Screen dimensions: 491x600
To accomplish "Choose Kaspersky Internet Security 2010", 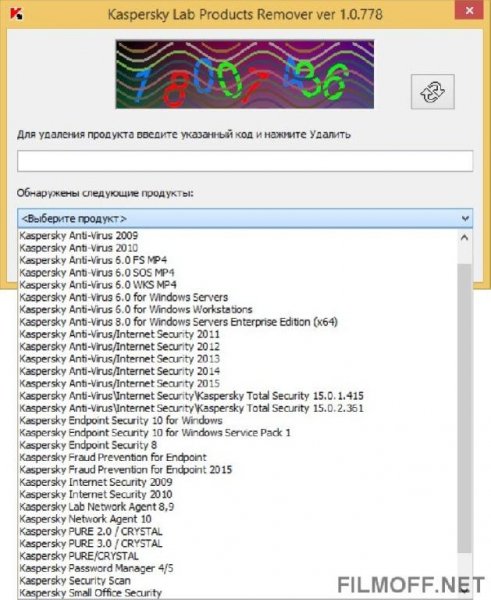I will pos(238,494).
